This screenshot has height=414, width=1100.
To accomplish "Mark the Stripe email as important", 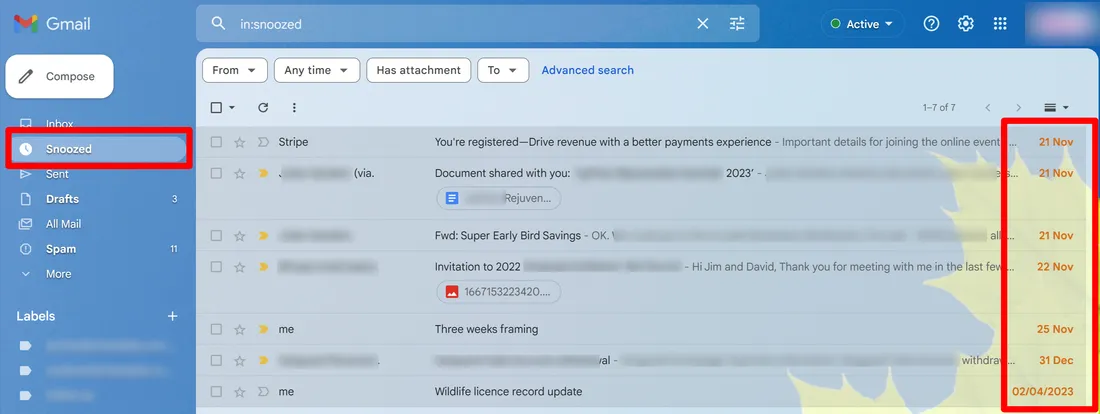I will coord(263,142).
